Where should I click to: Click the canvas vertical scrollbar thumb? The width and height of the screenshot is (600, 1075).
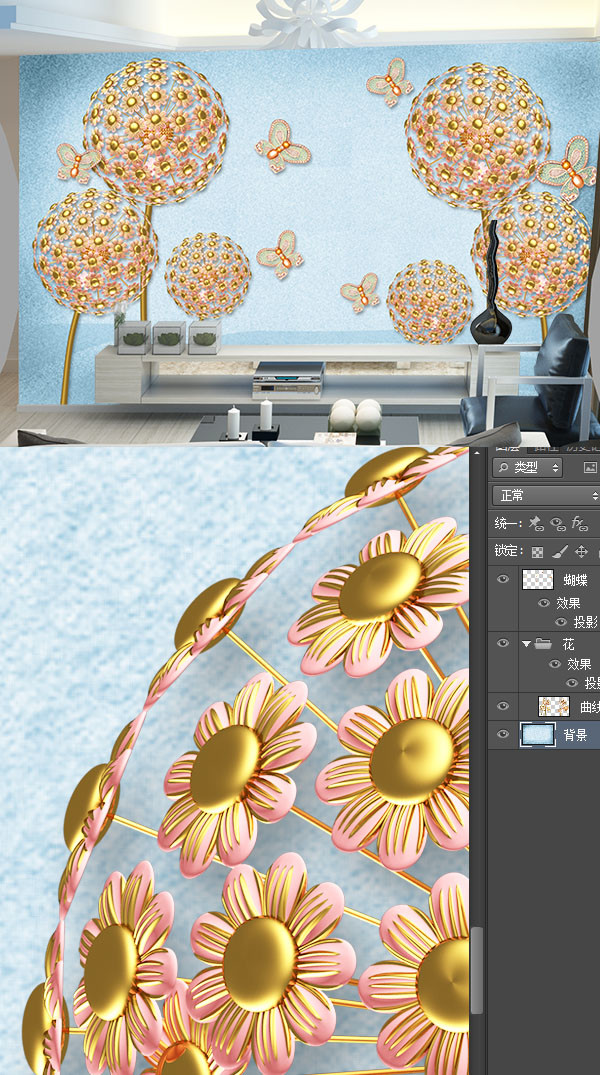(476, 970)
